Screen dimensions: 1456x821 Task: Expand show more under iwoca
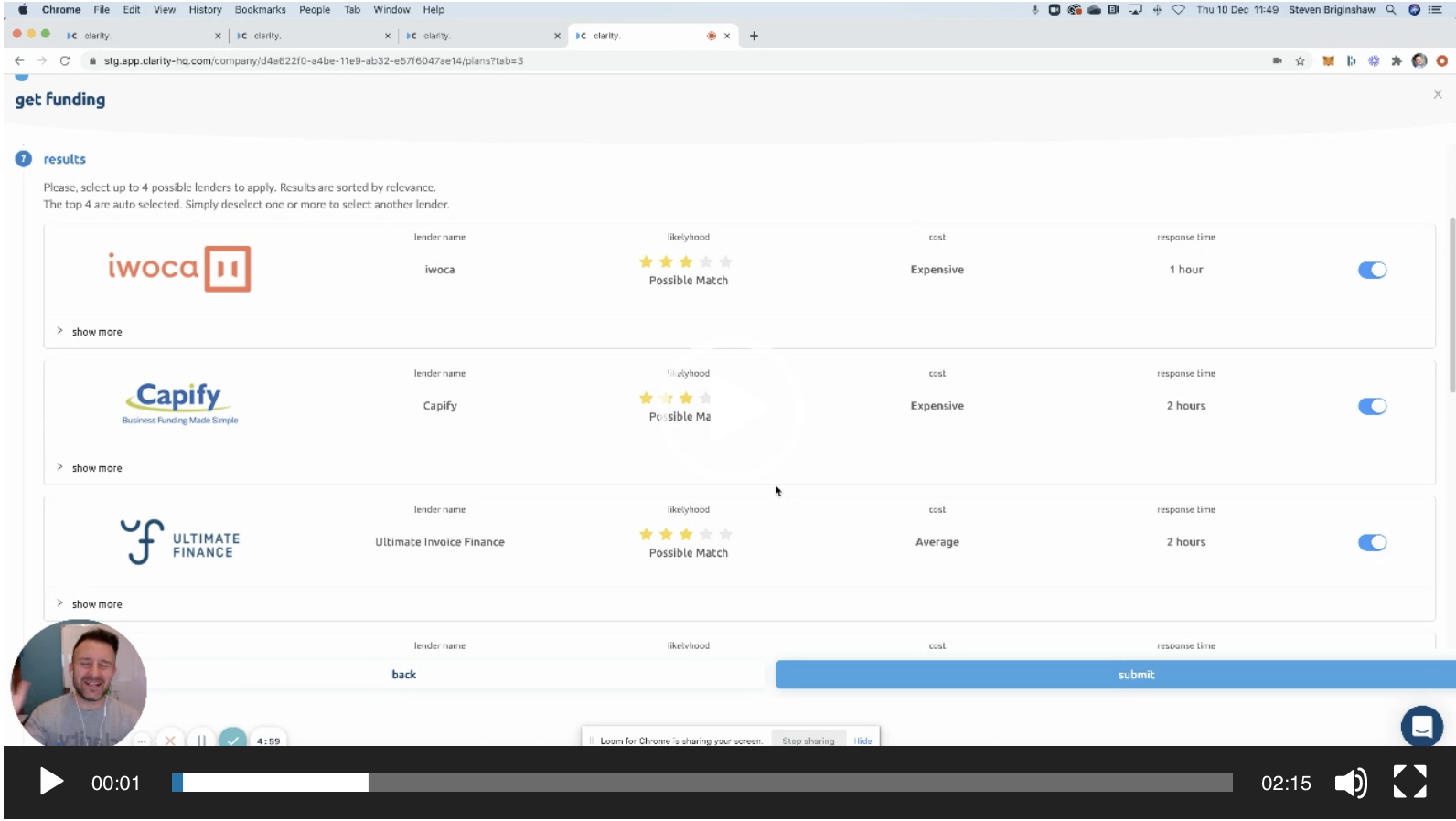[90, 332]
